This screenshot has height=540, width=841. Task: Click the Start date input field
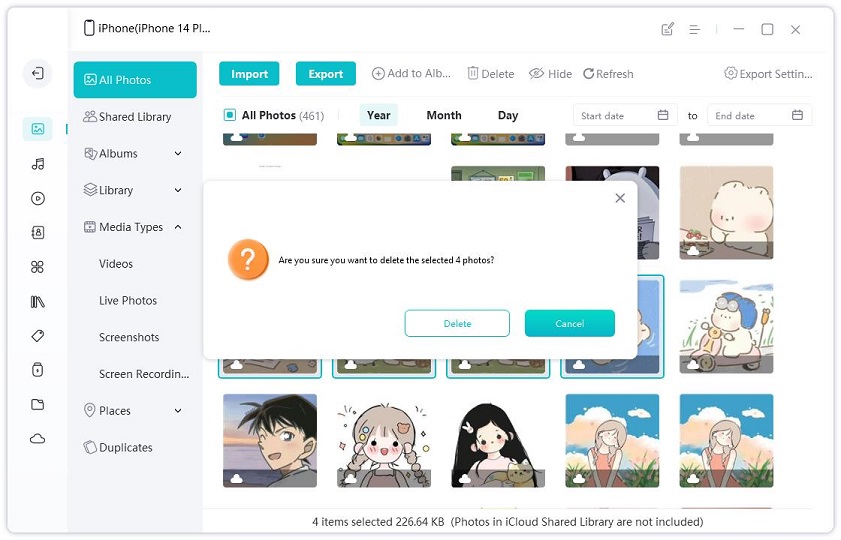click(624, 115)
